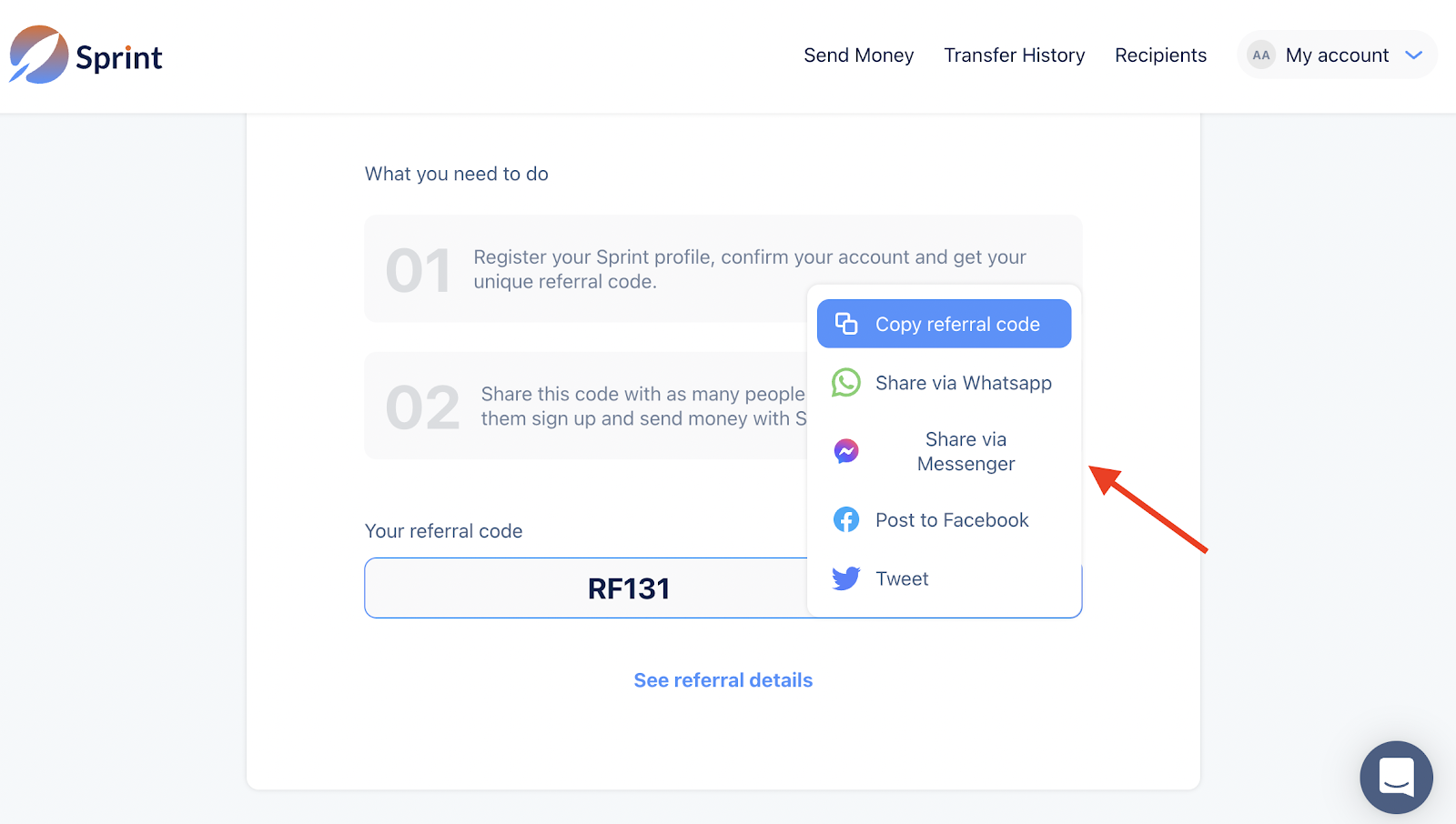Go to Send Money page
Image resolution: width=1456 pixels, height=824 pixels.
click(858, 55)
